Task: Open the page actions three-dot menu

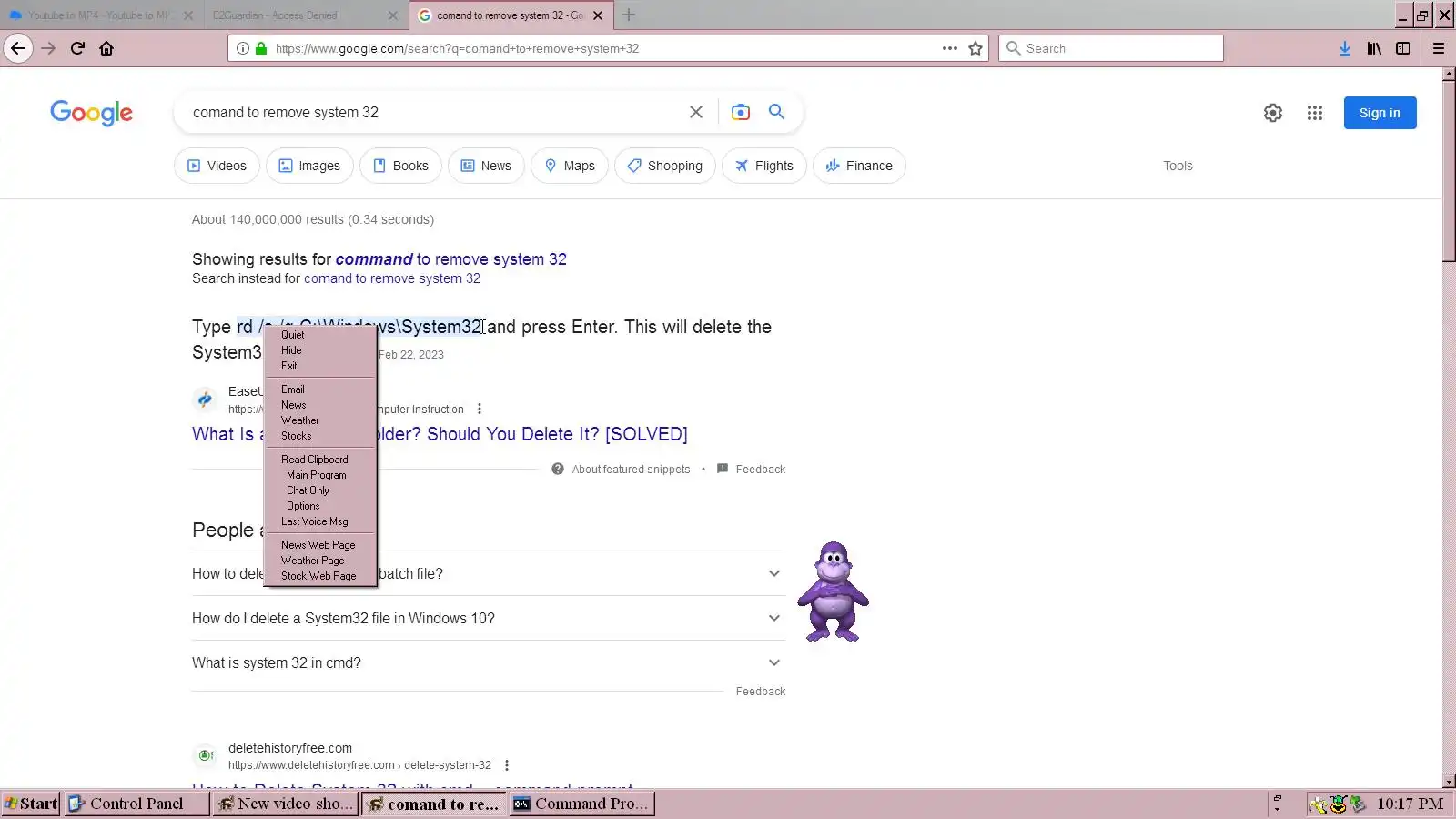Action: pos(950,48)
